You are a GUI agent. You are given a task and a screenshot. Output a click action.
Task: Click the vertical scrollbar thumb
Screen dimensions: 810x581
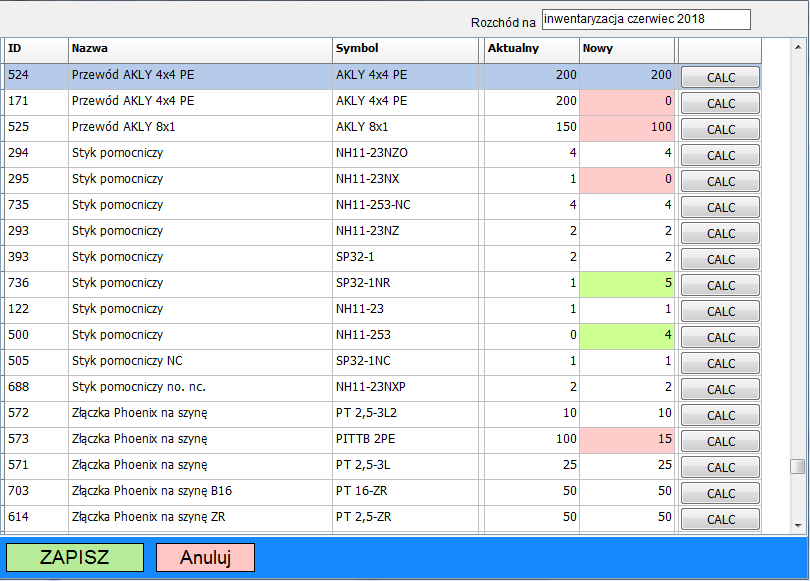click(x=798, y=466)
